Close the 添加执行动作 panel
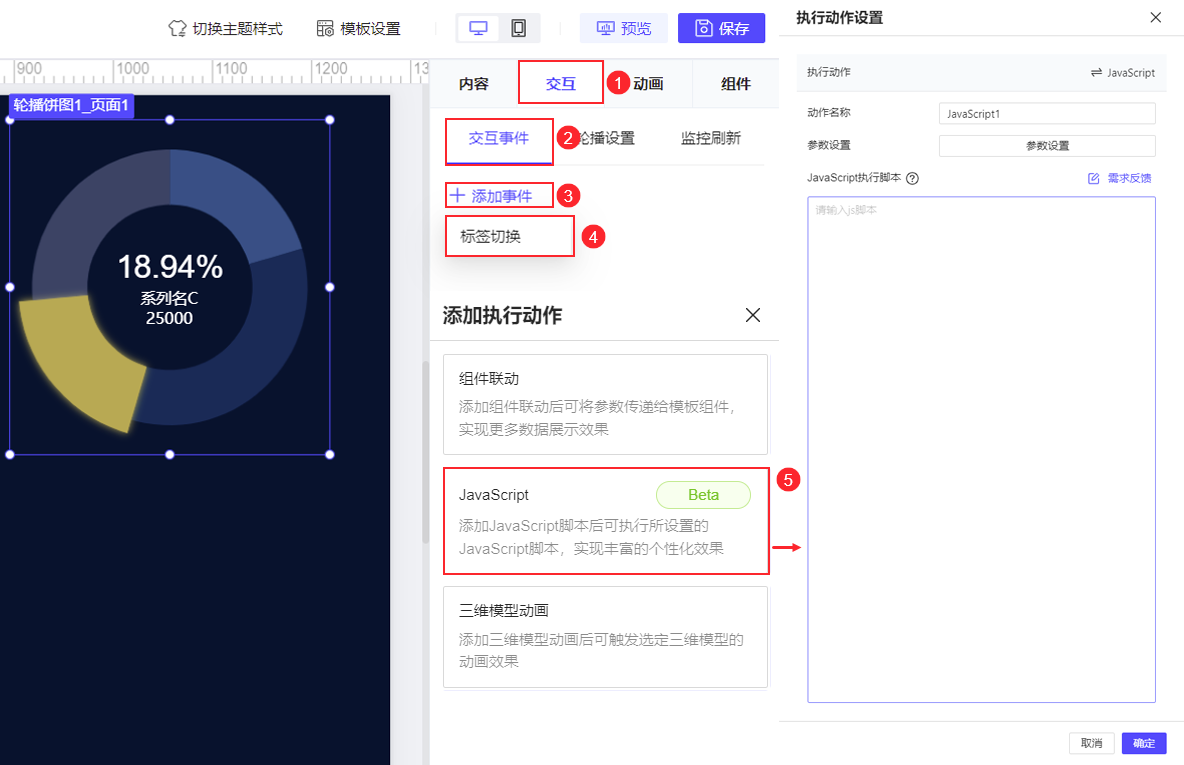The width and height of the screenshot is (1184, 765). point(753,315)
